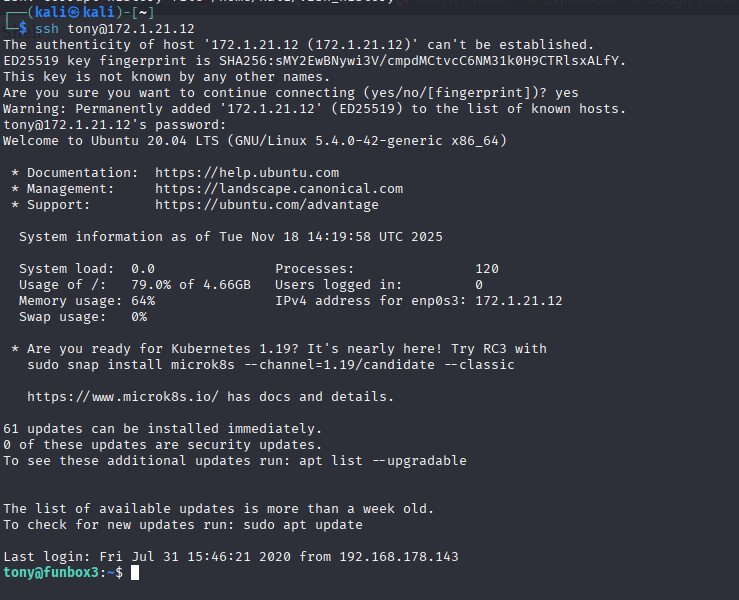Click the ssh tony@172.1.21.12 command text
This screenshot has height=600, width=739.
pyautogui.click(x=115, y=29)
